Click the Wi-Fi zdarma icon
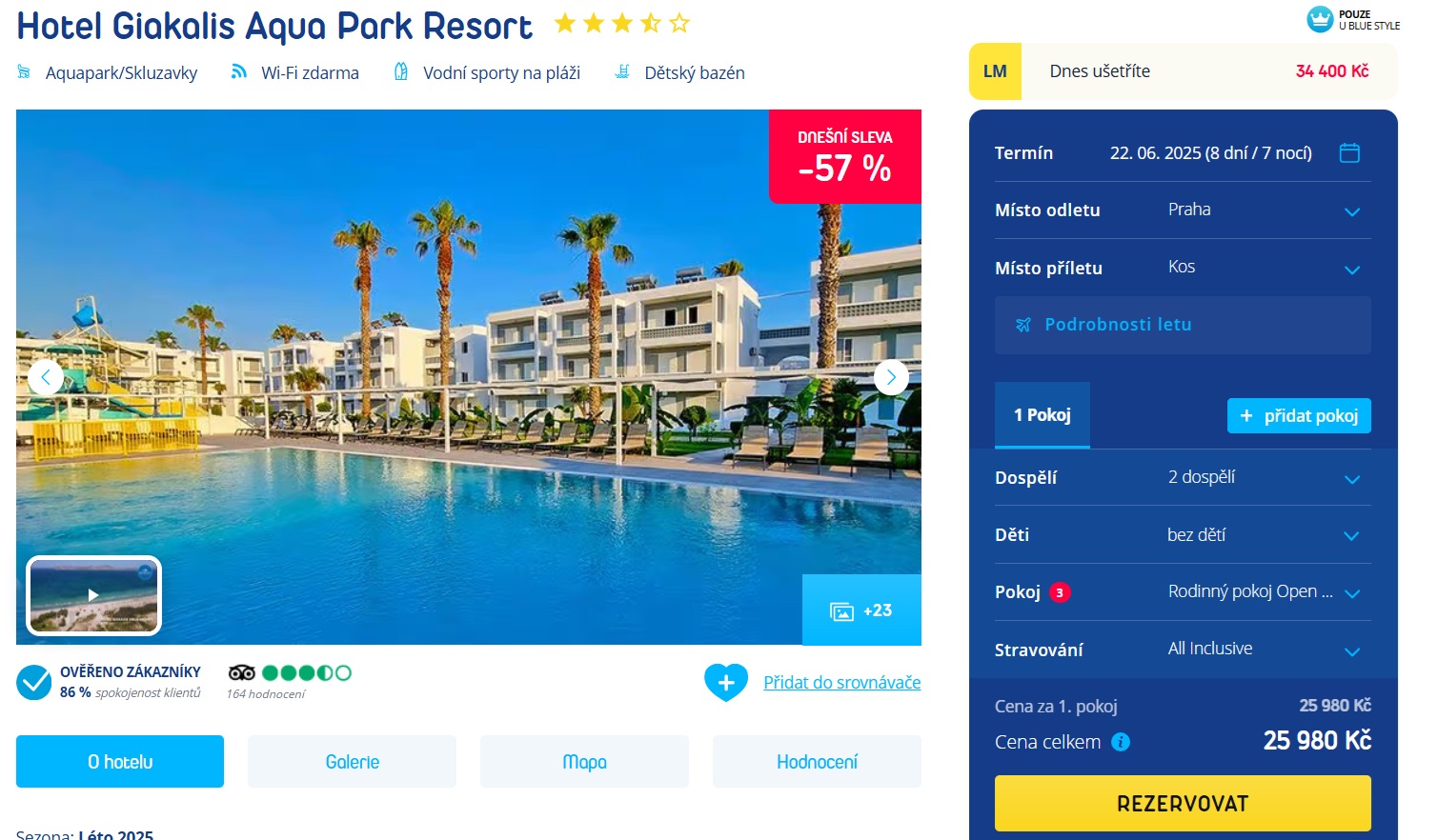1437x840 pixels. click(238, 71)
